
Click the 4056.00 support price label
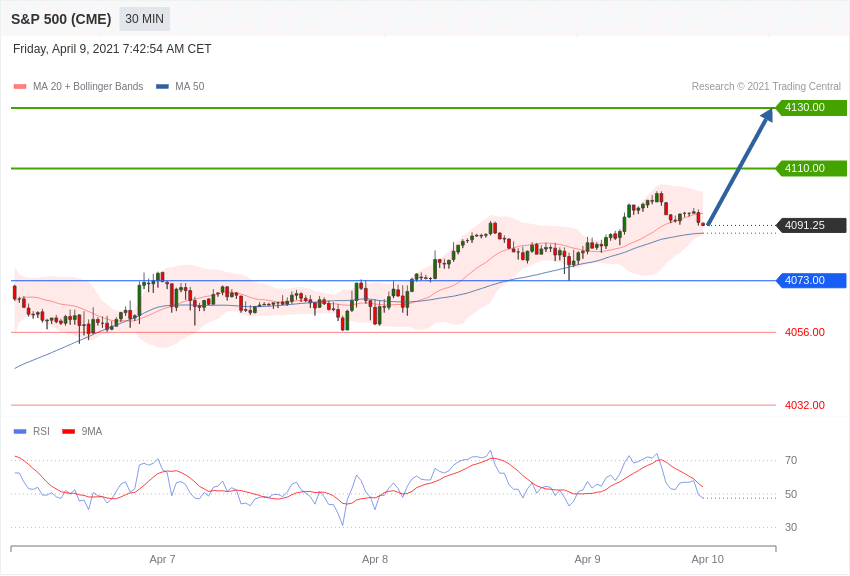805,332
